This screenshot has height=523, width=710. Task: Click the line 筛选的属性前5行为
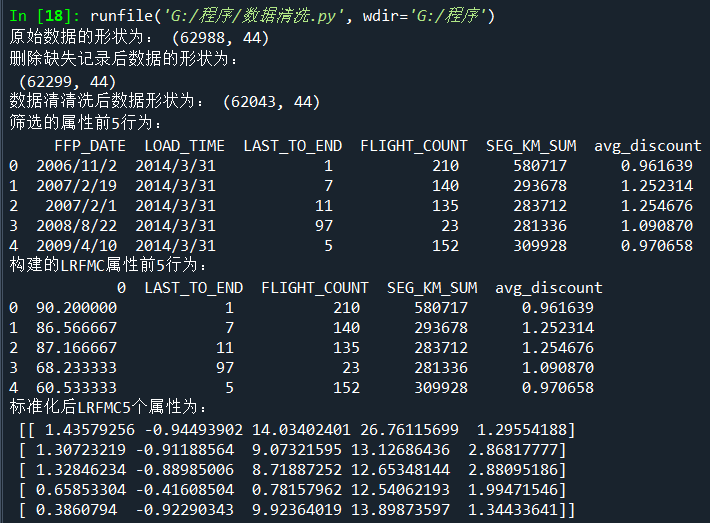[85, 122]
